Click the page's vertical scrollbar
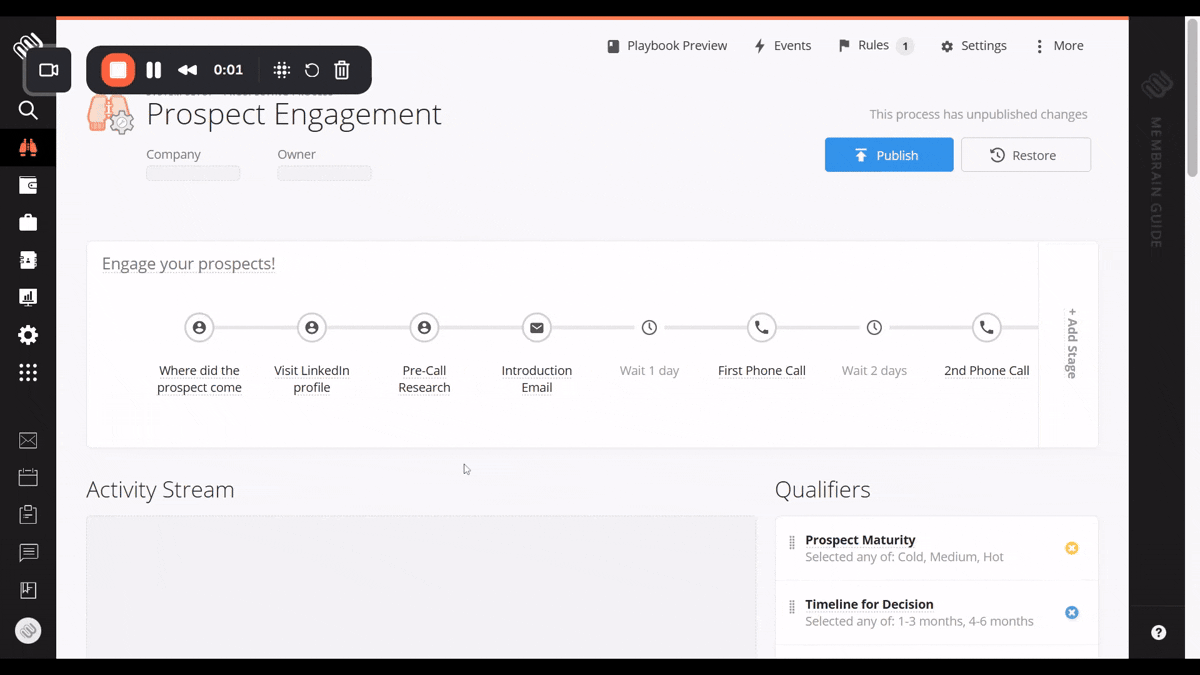This screenshot has height=675, width=1200. coord(1192,100)
